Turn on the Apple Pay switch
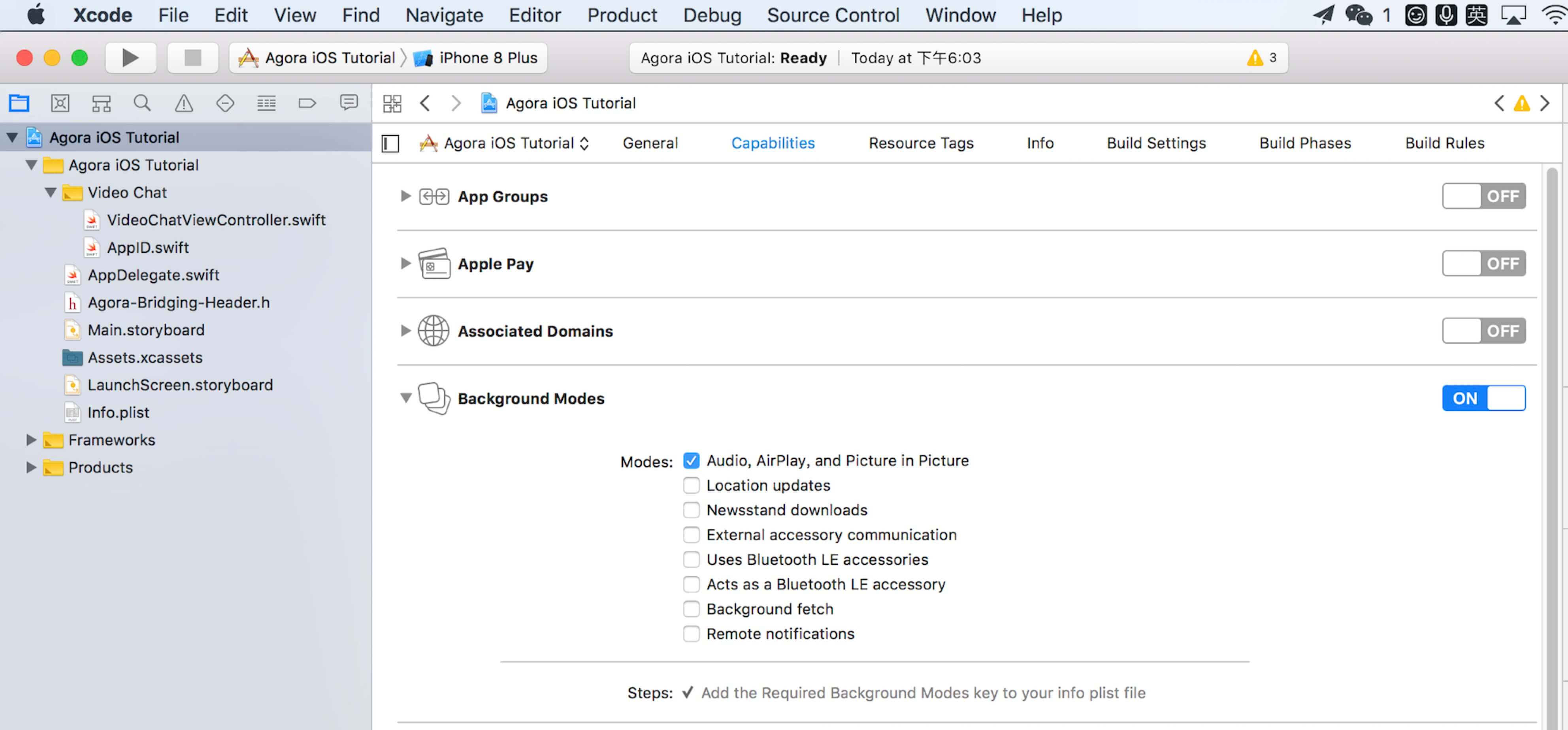Screen dimensions: 1568x730 1484,263
